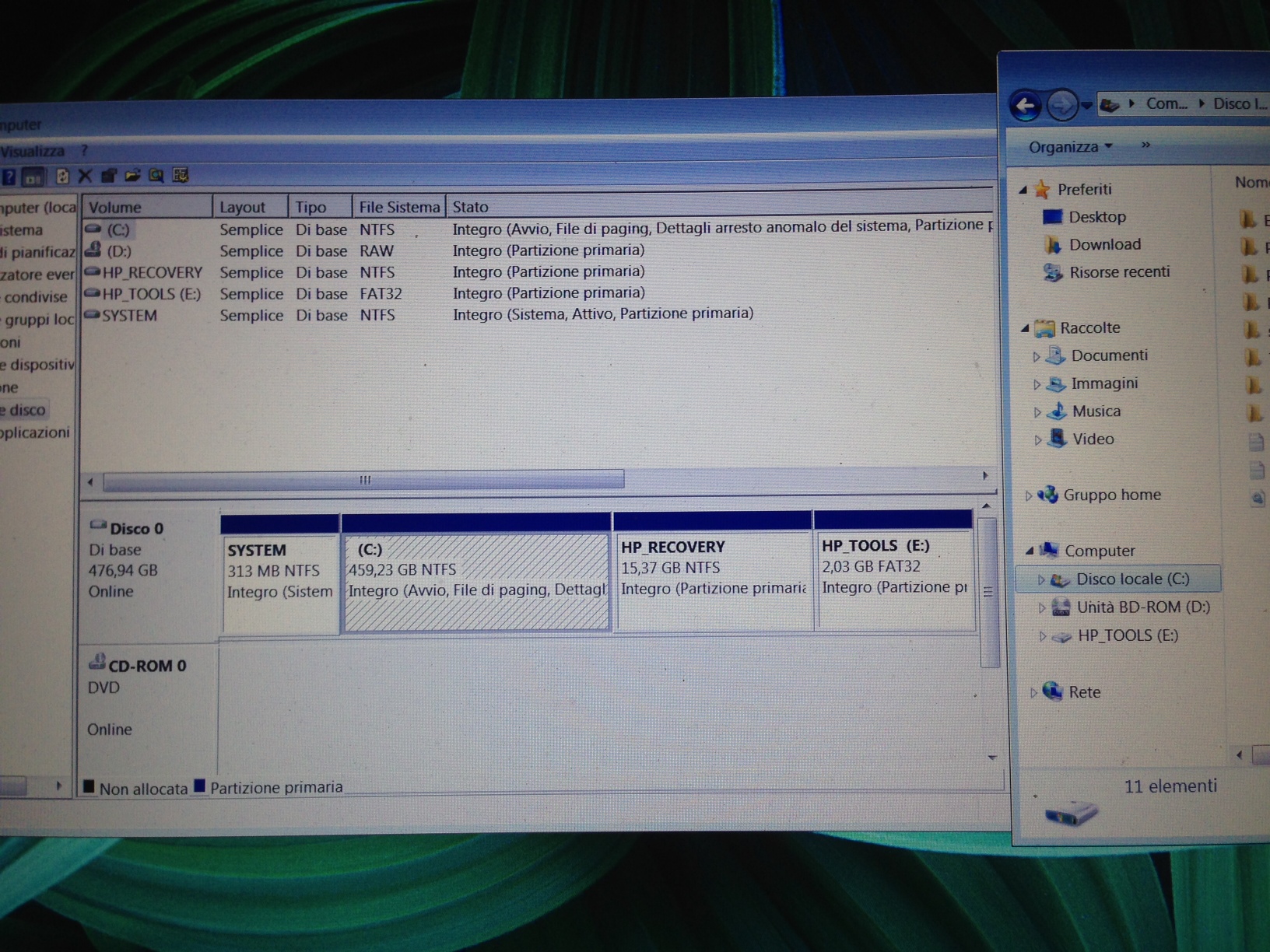Click the open folder toolbar icon
The height and width of the screenshot is (952, 1270).
point(132,176)
